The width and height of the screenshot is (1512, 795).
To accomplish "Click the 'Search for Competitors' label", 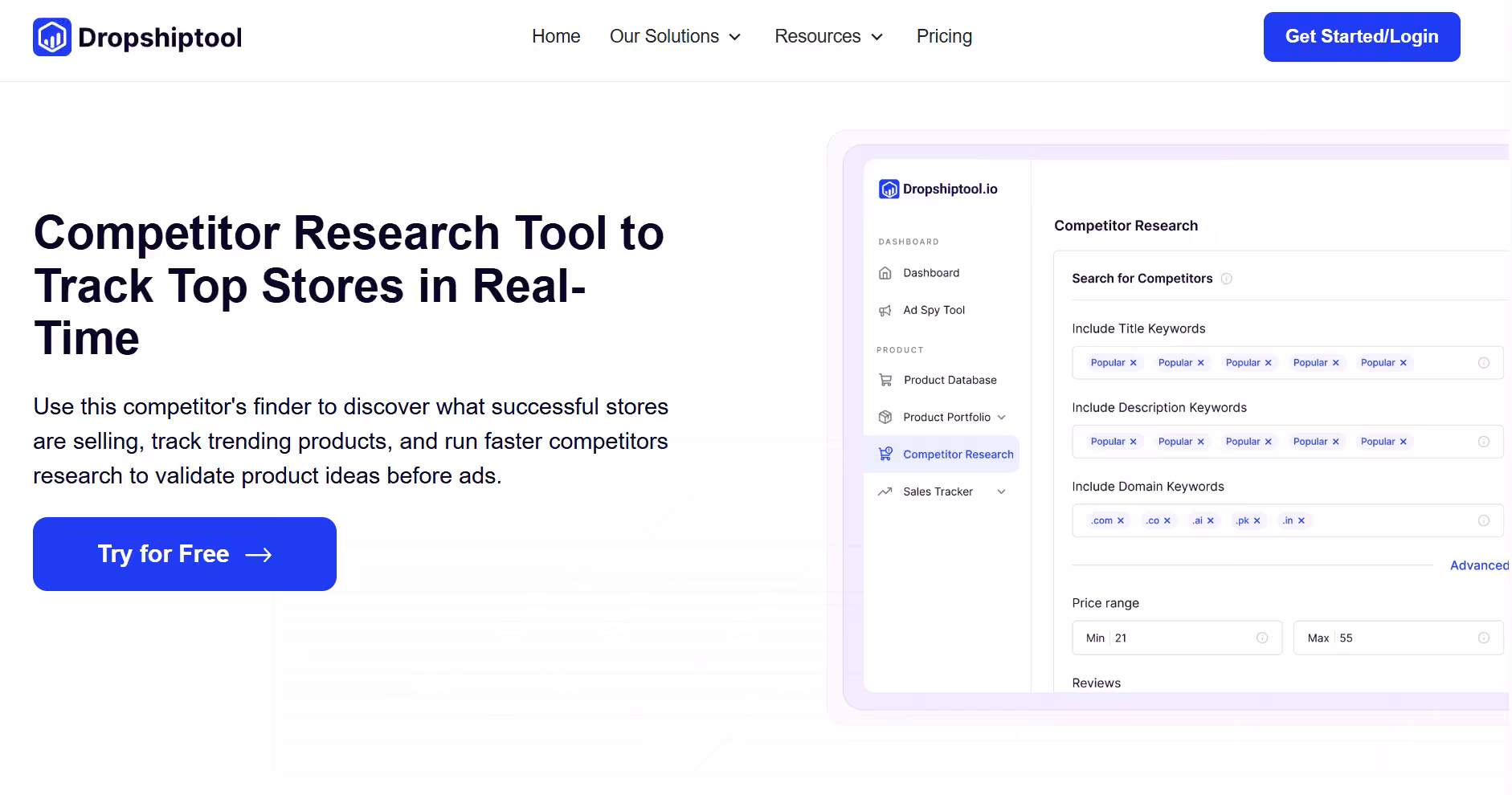I will click(1142, 279).
